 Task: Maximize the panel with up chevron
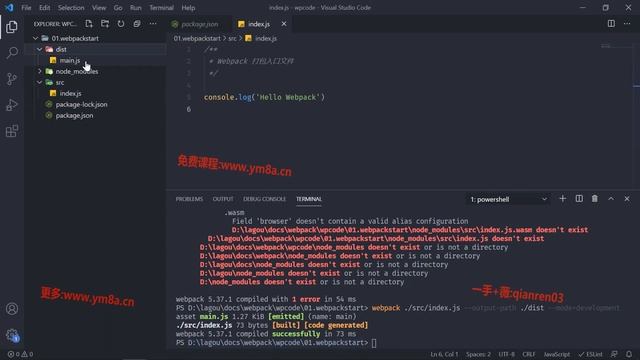(611, 199)
